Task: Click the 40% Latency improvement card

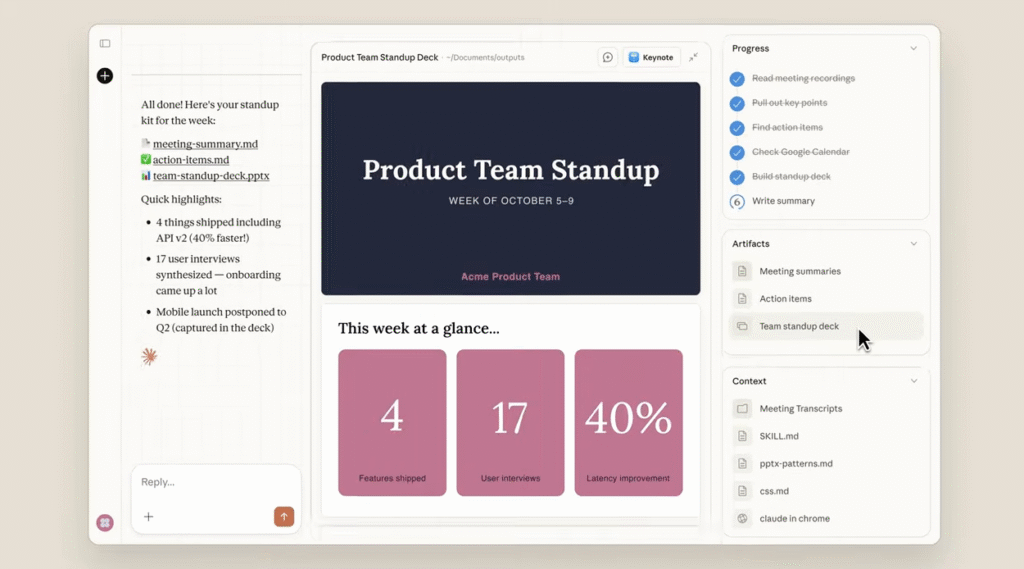Action: click(x=628, y=422)
